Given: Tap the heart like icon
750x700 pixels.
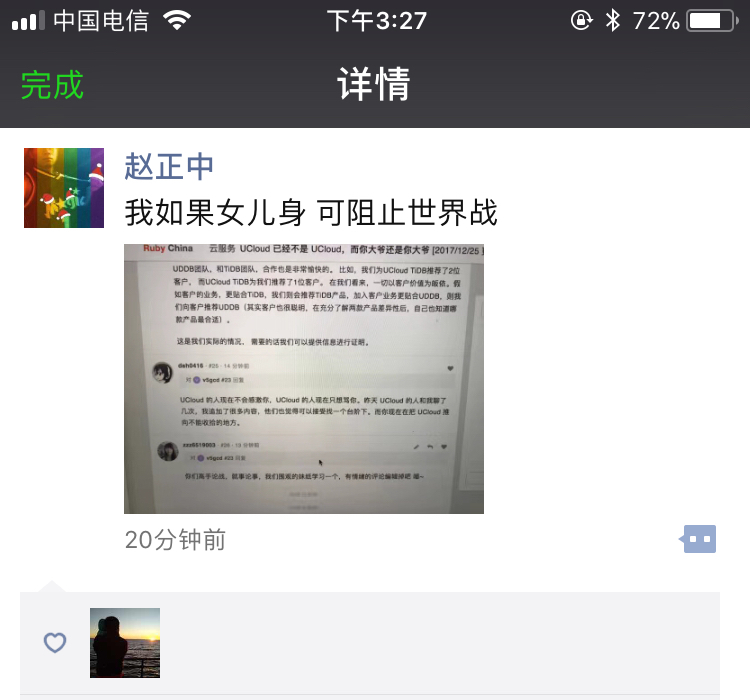Looking at the screenshot, I should 55,643.
